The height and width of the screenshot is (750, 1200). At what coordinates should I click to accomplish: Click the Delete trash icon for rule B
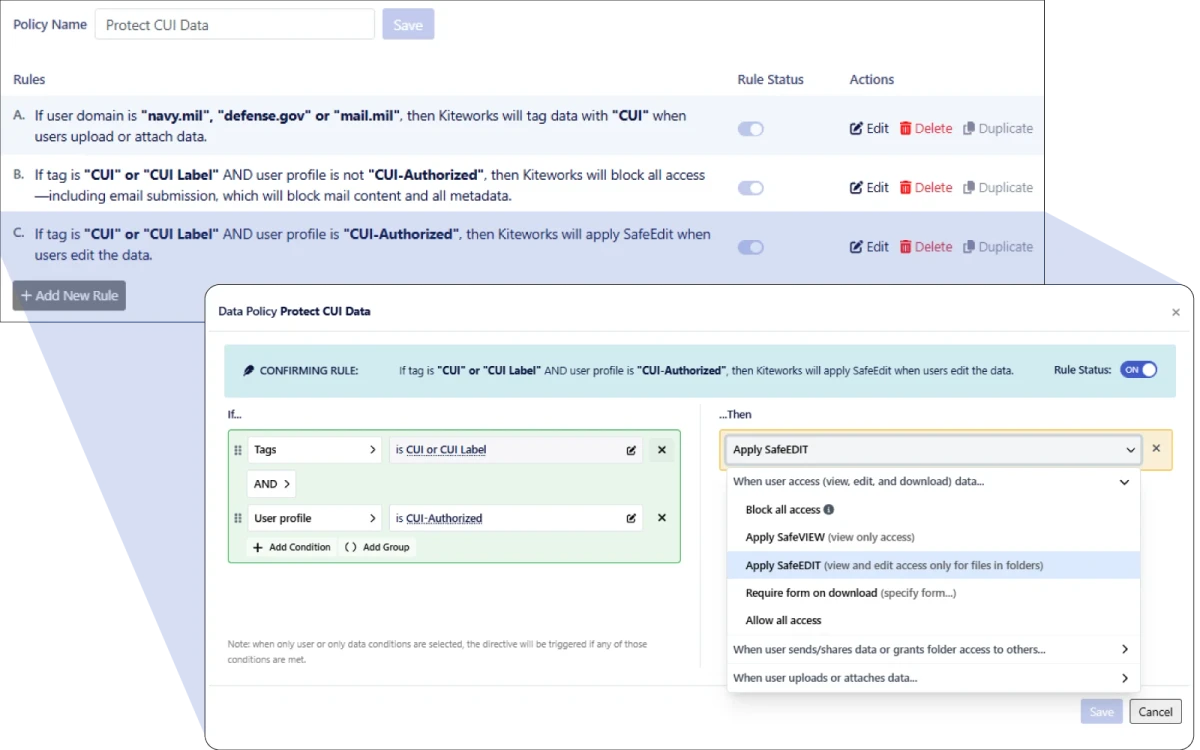(x=905, y=187)
